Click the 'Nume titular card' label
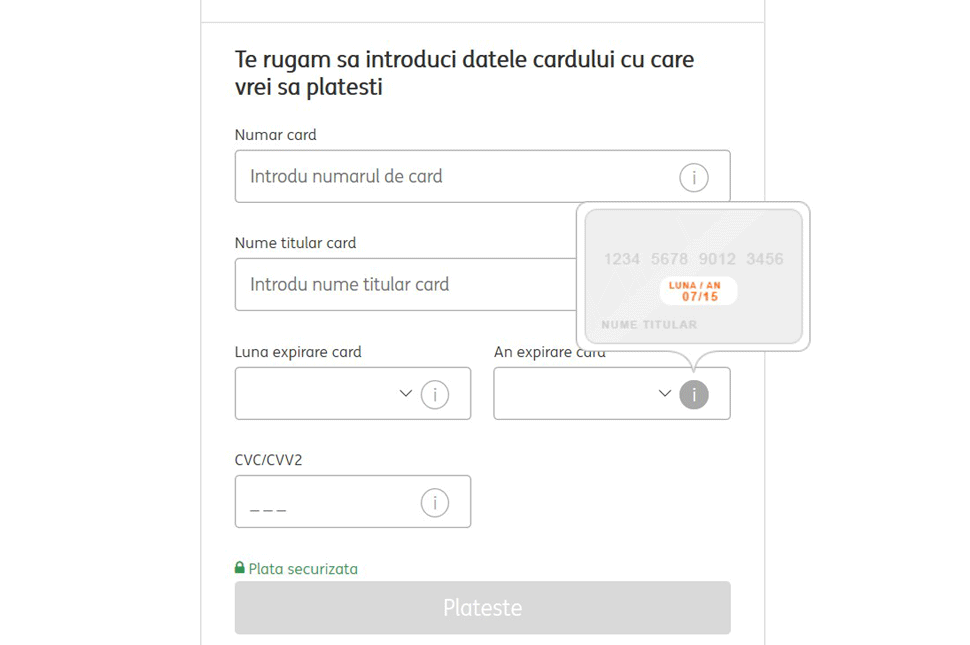 [295, 243]
